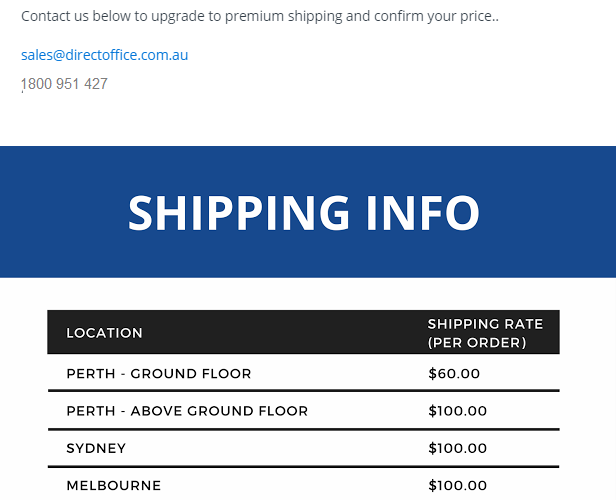616x500 pixels.
Task: Select the Sydney location row
Action: pos(304,448)
